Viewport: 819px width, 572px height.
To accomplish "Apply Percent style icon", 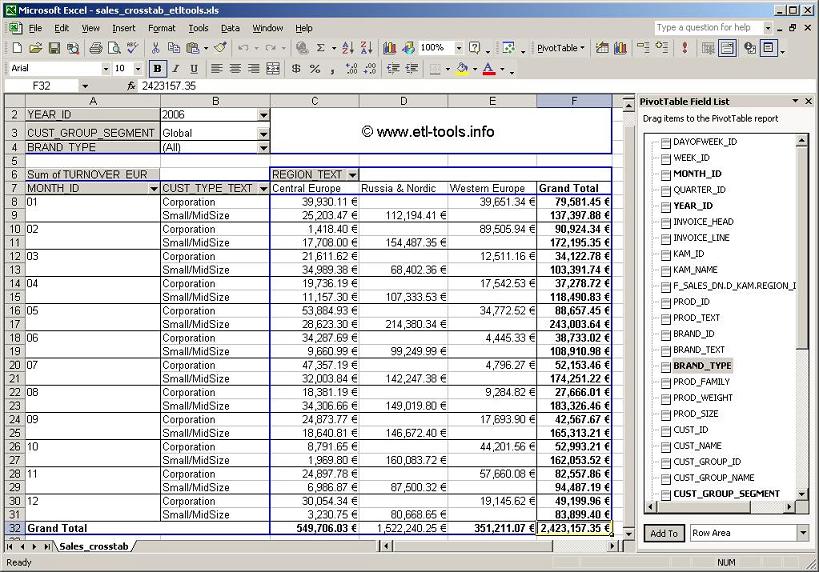I will click(x=314, y=68).
